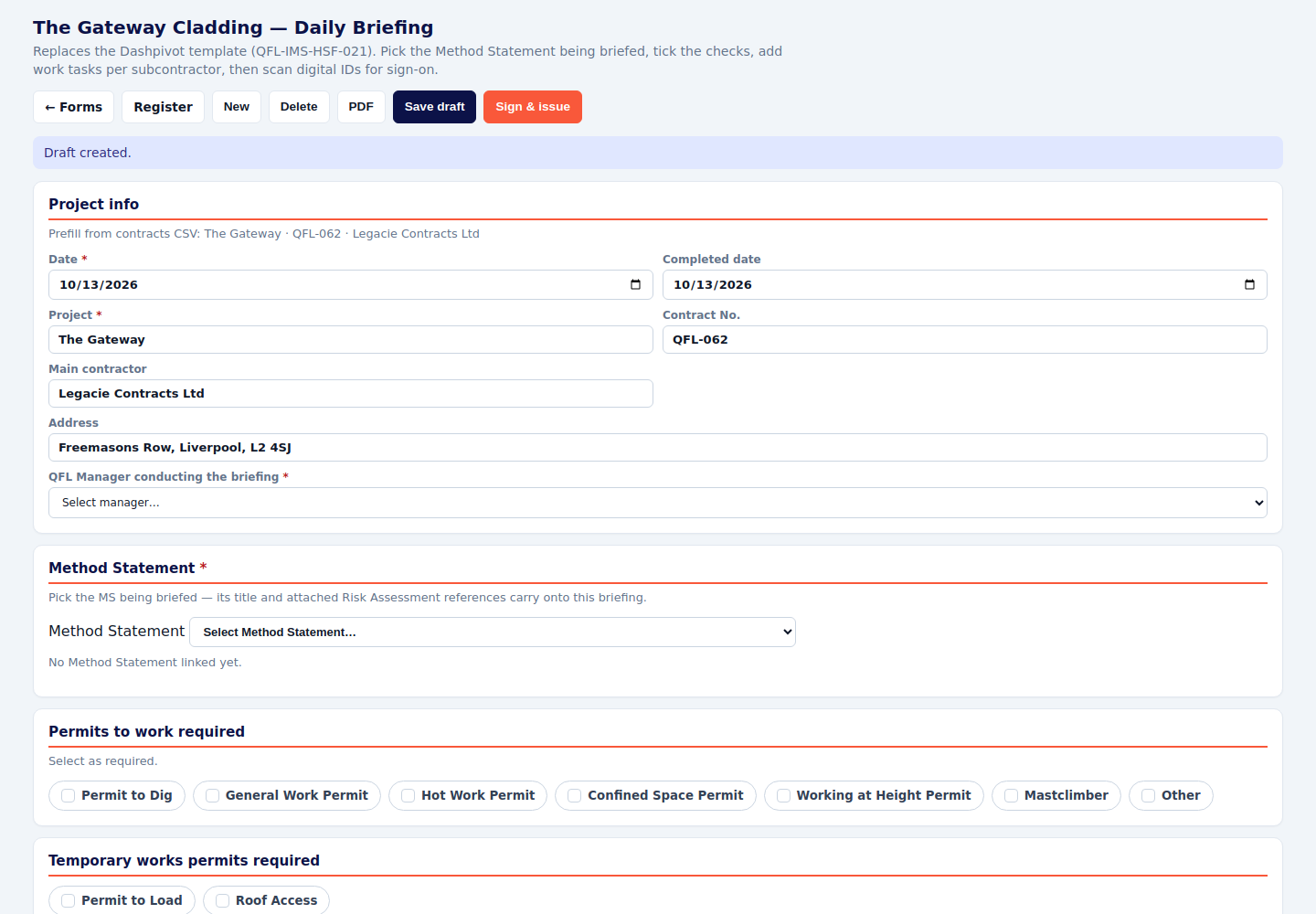Open calendar picker icon in Completed date field
This screenshot has width=1316, height=914.
1249,284
